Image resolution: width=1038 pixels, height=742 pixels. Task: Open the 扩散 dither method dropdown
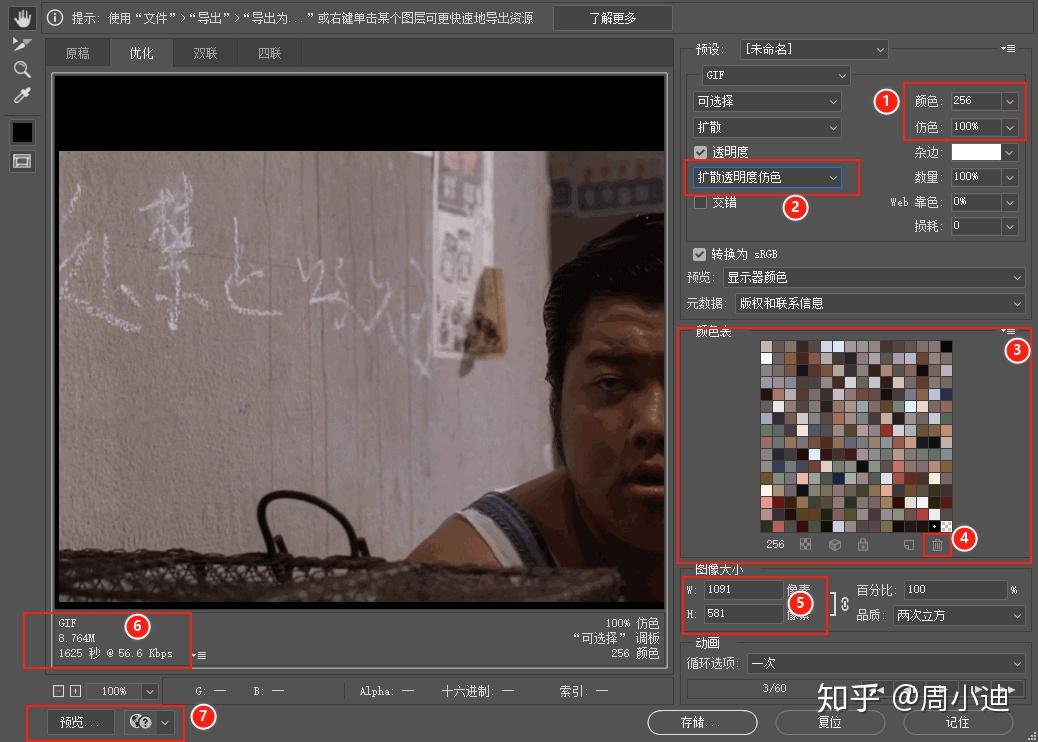tap(767, 127)
